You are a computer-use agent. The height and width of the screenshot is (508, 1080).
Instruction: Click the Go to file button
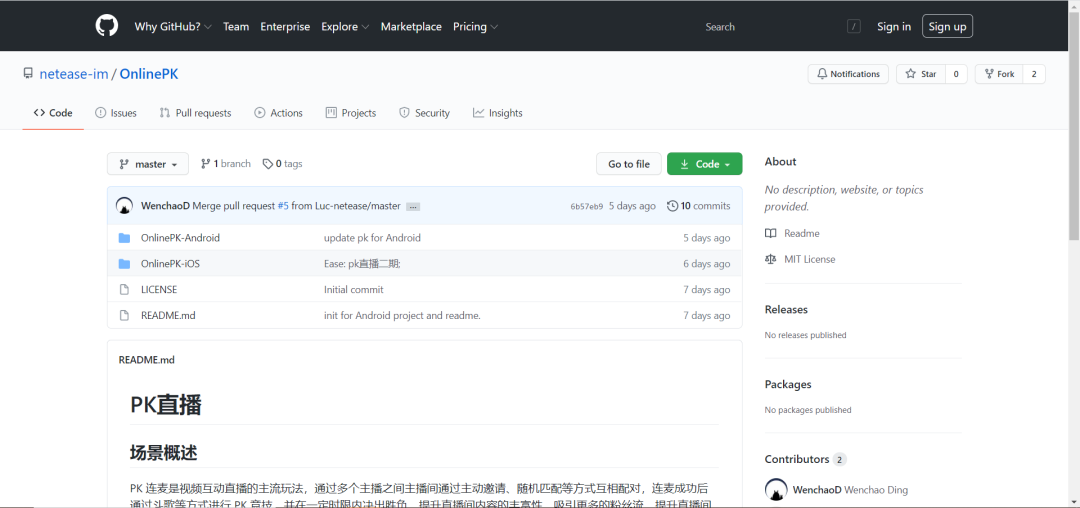tap(629, 164)
